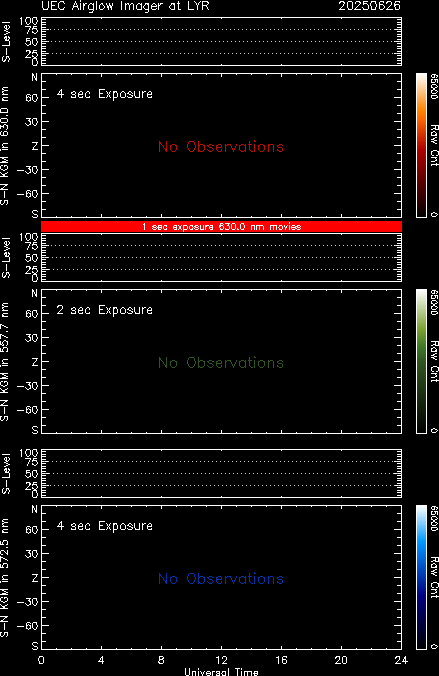Click the blue Raw Cnt colorbar
The width and height of the screenshot is (439, 676).
[x=421, y=577]
